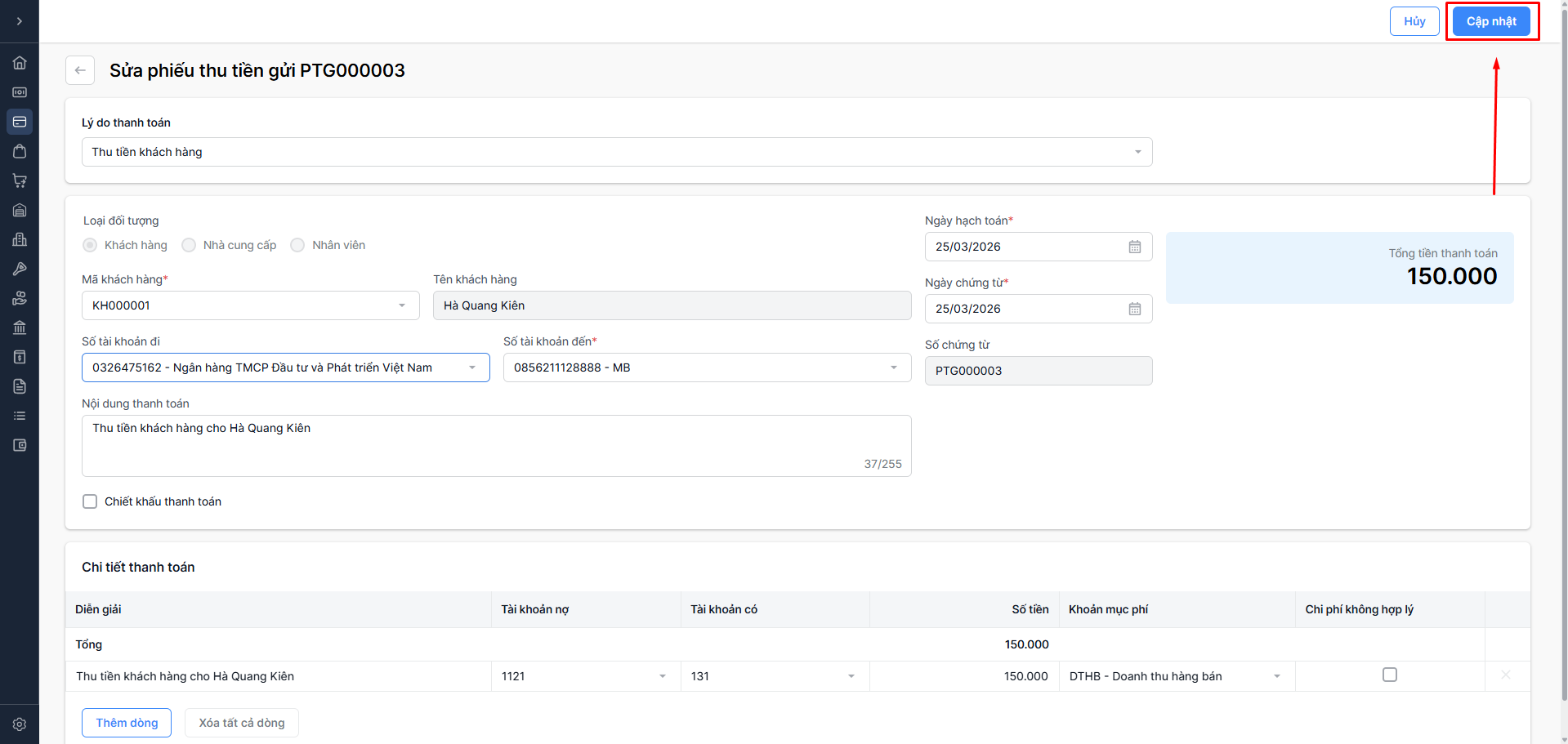Click the back arrow beside page title
The image size is (1568, 744).
coord(80,70)
